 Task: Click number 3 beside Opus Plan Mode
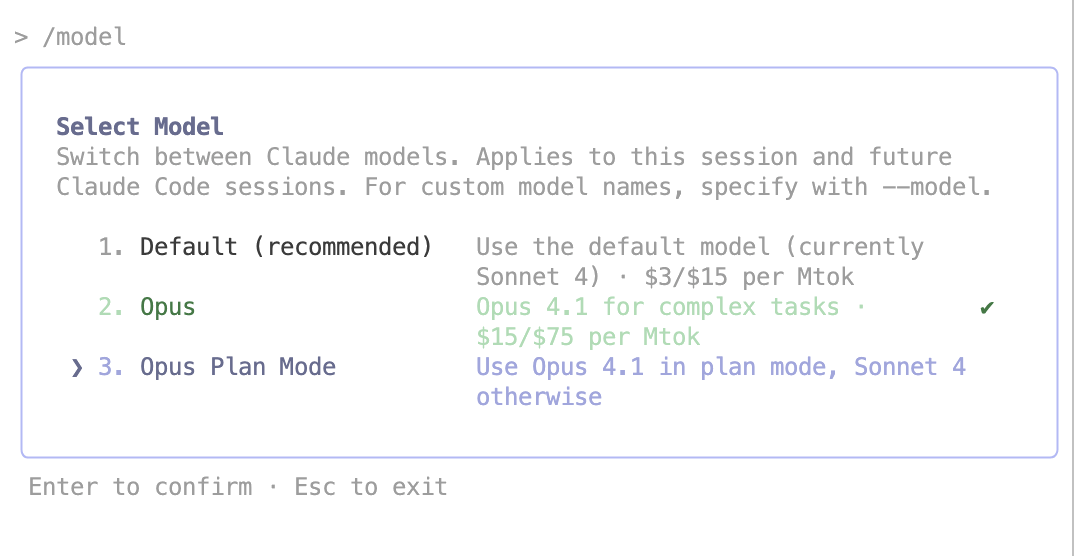pos(109,367)
